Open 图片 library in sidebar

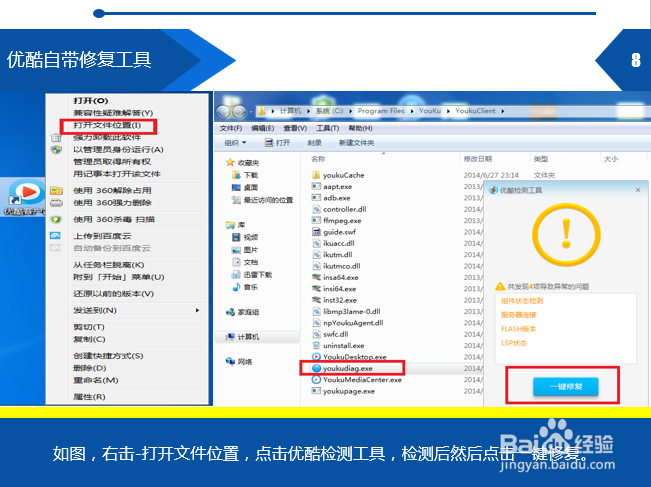[x=251, y=250]
